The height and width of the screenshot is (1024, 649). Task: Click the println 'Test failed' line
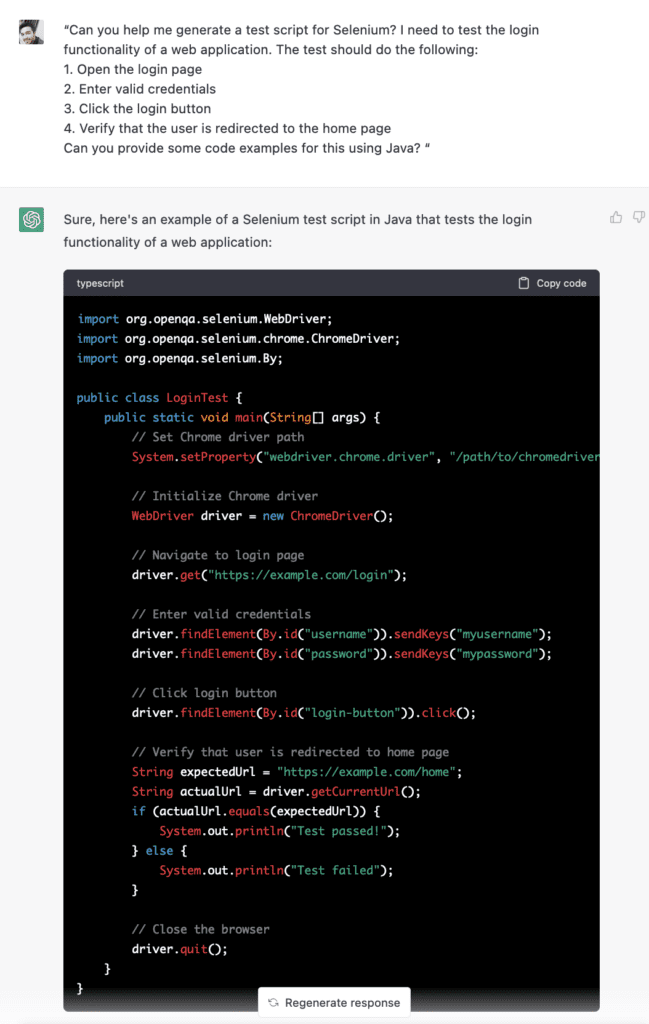point(276,870)
